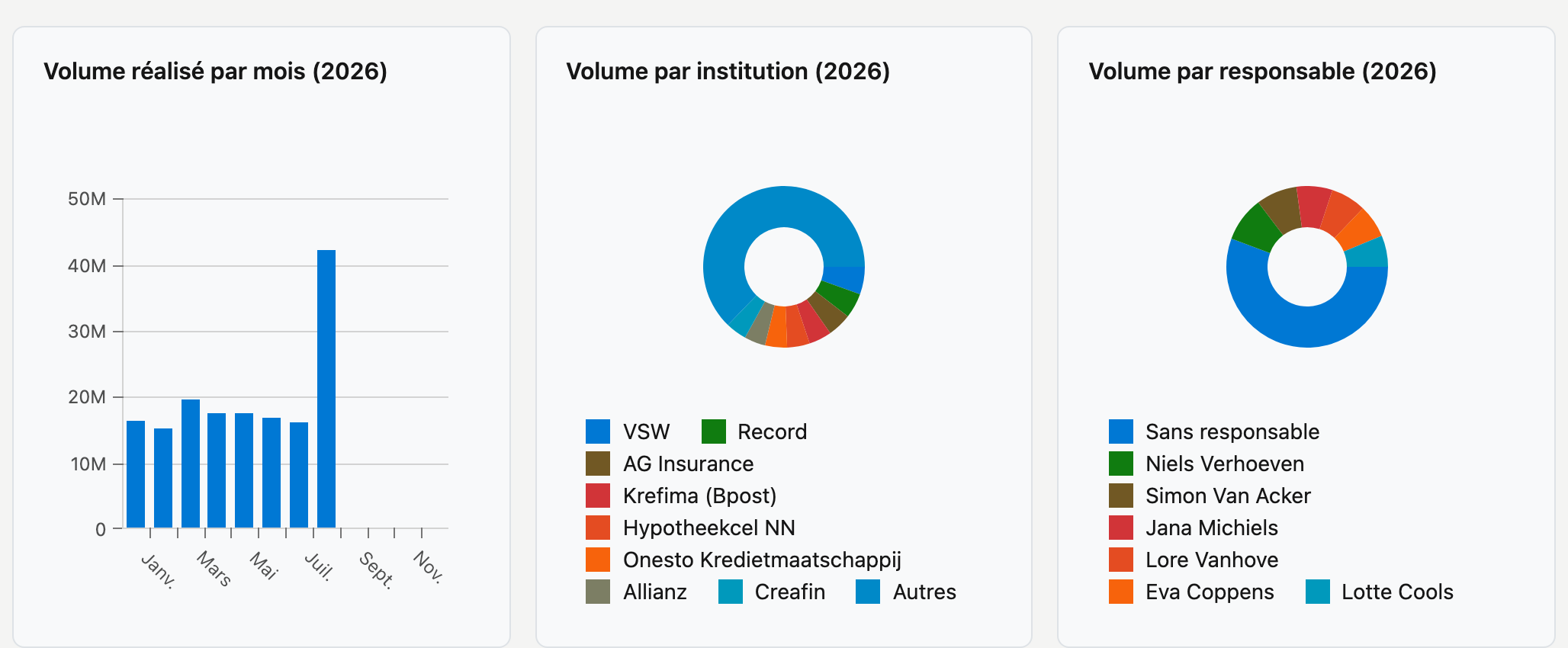This screenshot has width=1568, height=648.
Task: Toggle the Hypotheekcel NN legend label
Action: 708,528
